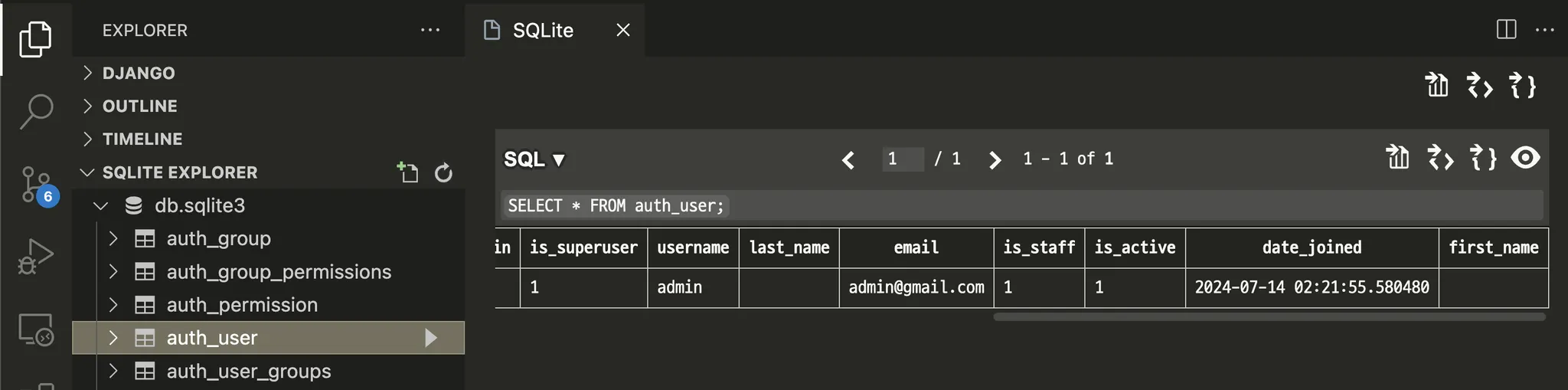Open the Search view icon
The width and height of the screenshot is (1568, 390).
[35, 111]
